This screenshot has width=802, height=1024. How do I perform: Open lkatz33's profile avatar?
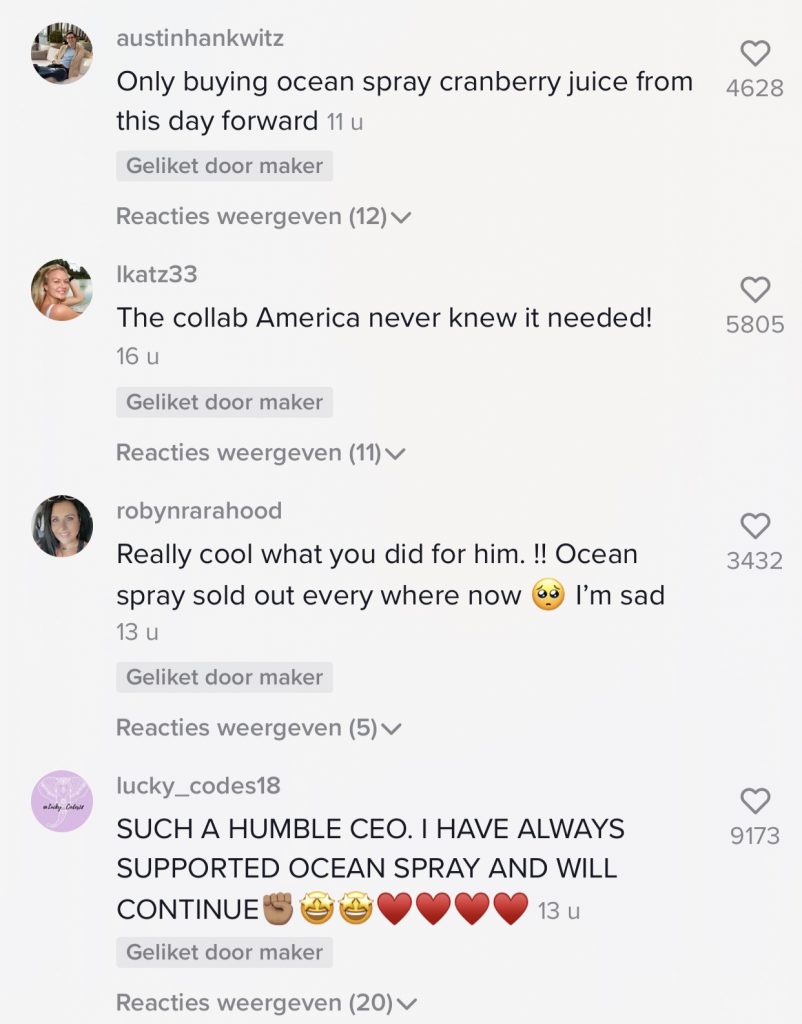pyautogui.click(x=62, y=290)
